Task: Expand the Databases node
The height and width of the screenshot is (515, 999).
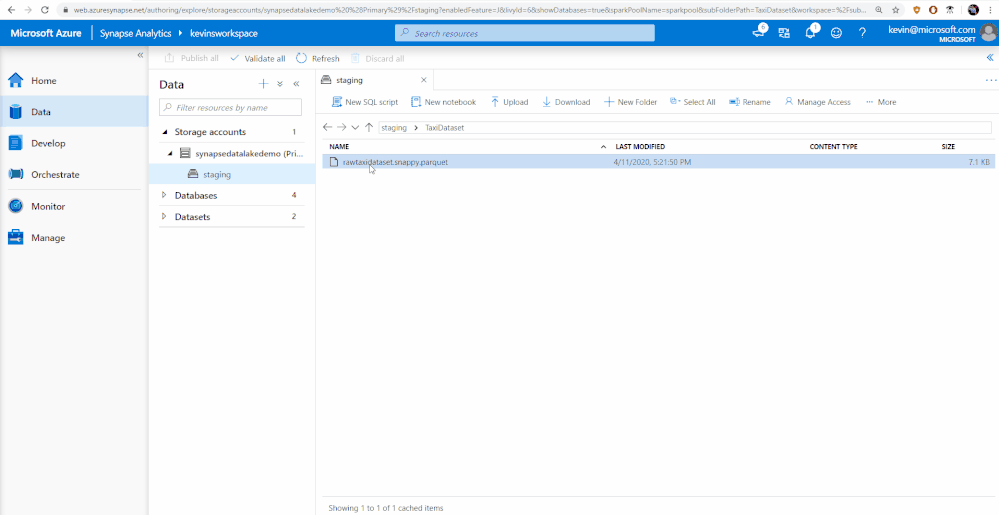Action: pos(164,196)
